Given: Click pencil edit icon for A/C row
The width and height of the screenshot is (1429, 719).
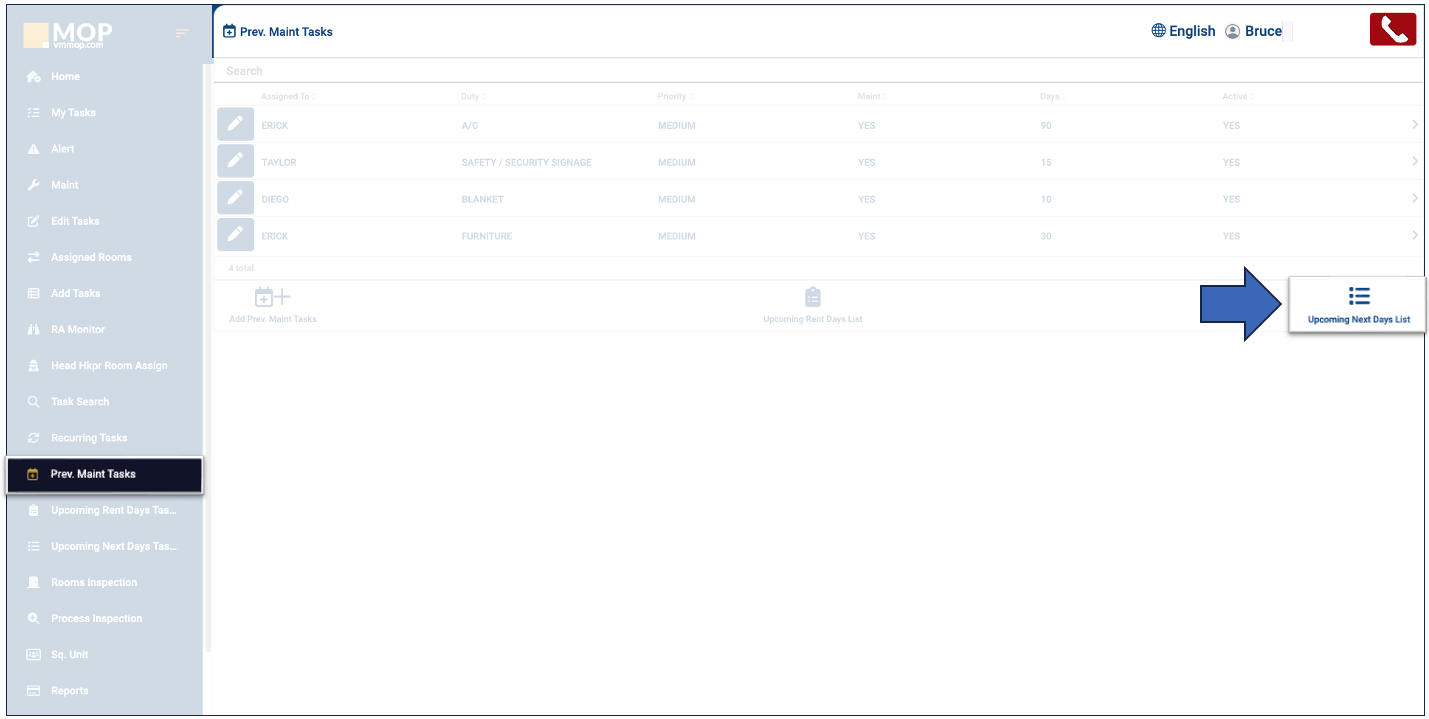Looking at the screenshot, I should tap(235, 125).
